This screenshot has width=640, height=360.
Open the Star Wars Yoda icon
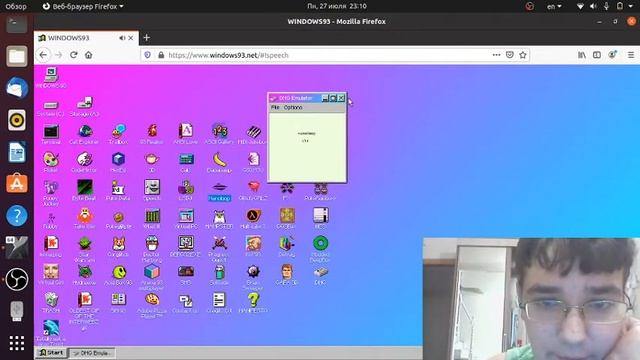84,244
